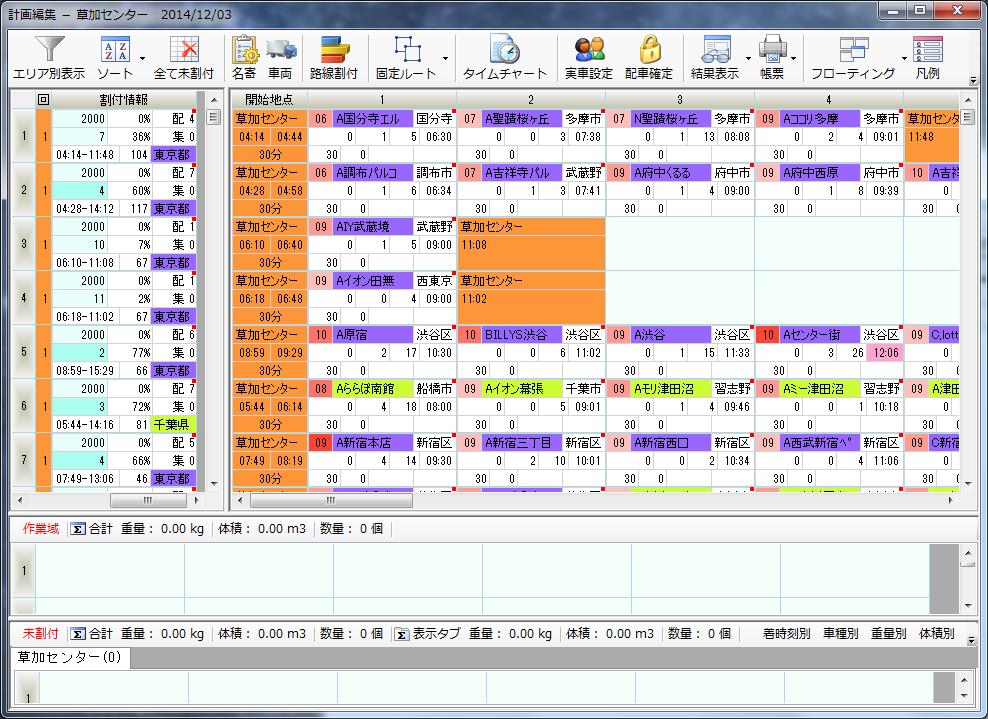Viewport: 988px width, 719px height.
Task: Click the 実車設定 people icon
Action: [x=589, y=50]
